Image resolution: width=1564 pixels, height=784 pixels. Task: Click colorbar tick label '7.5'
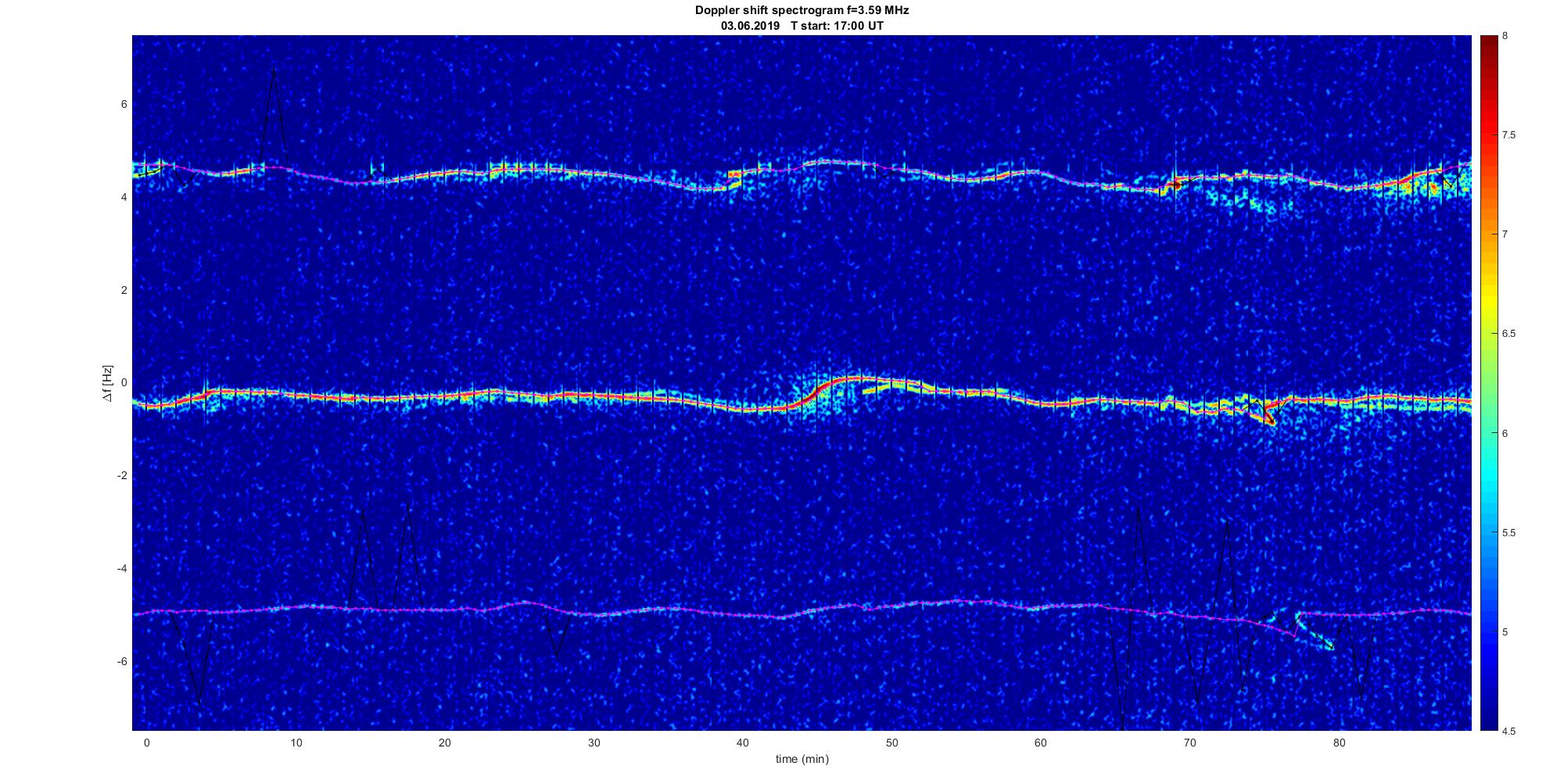coord(1508,135)
